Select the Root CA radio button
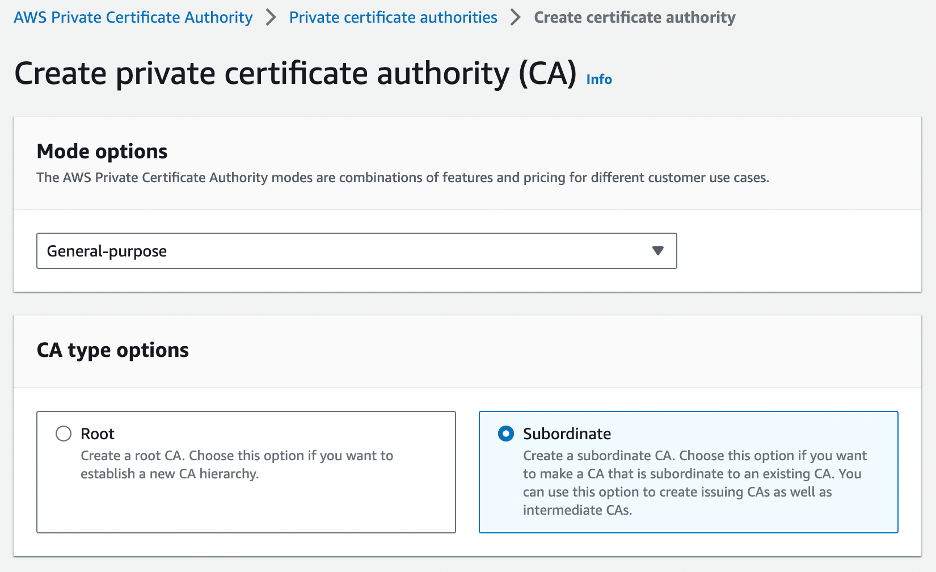The height and width of the screenshot is (572, 936). (63, 433)
